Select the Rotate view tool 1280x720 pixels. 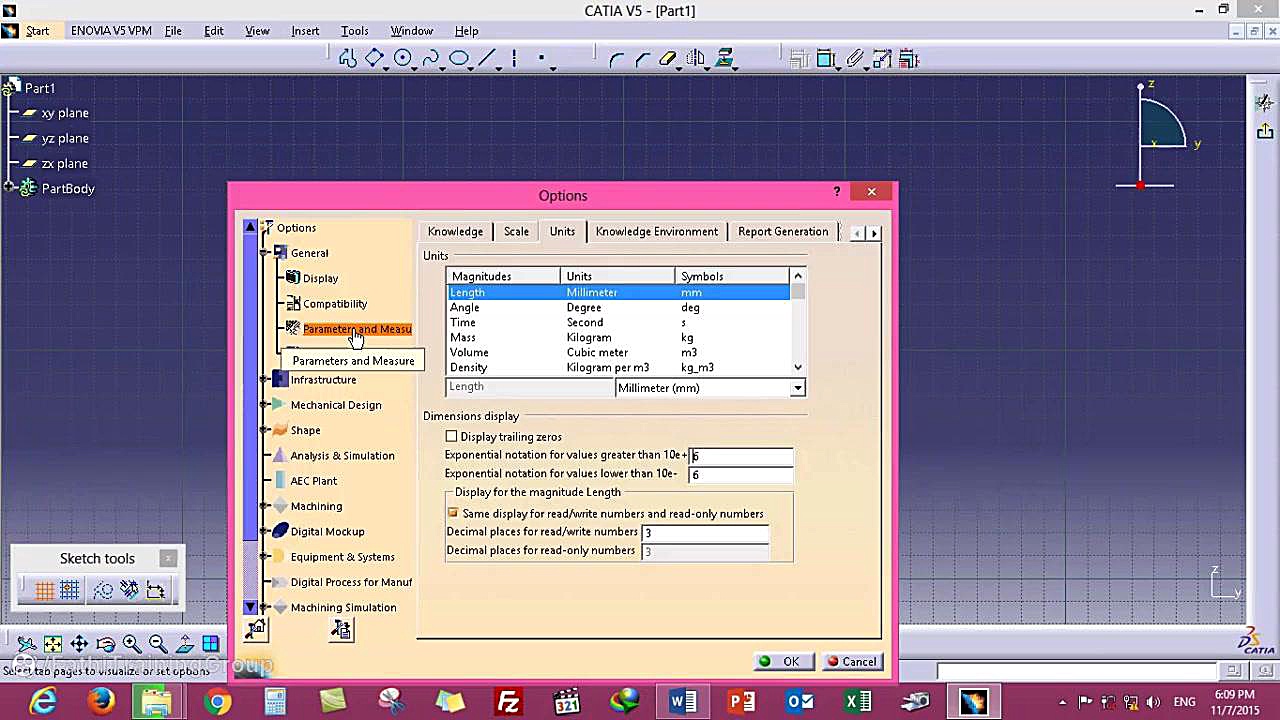[x=105, y=644]
